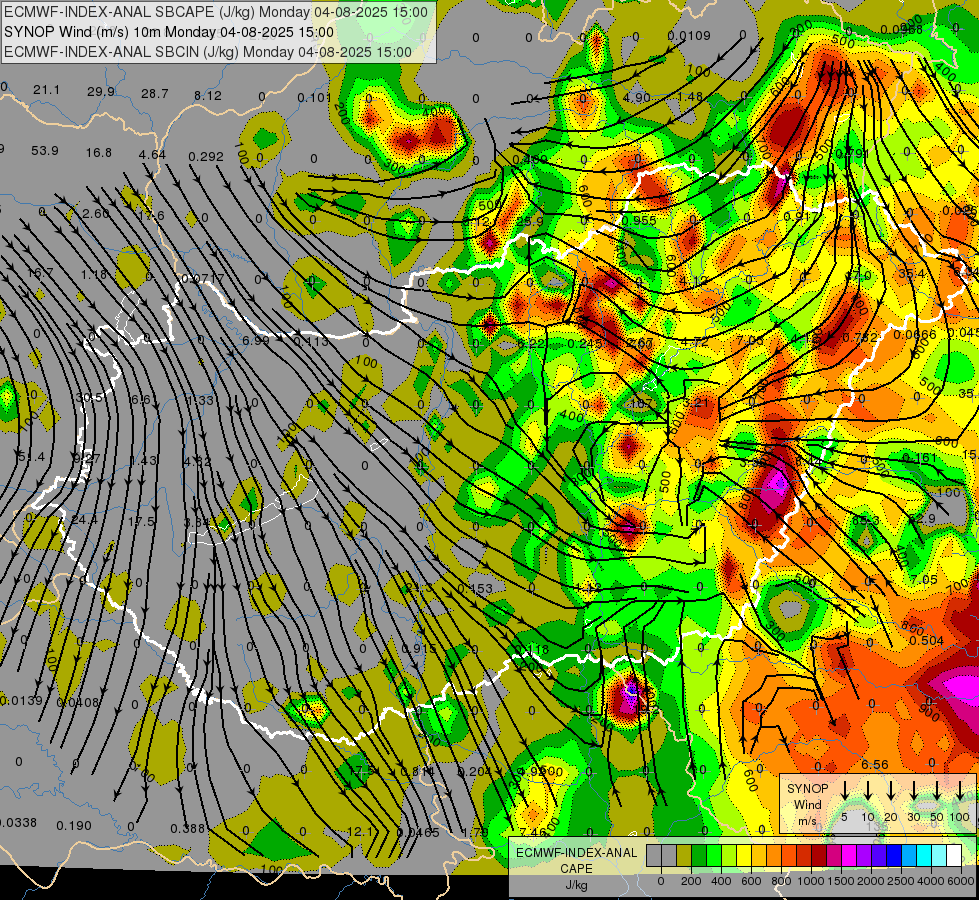The height and width of the screenshot is (900, 979).
Task: Click the map value 0.0139
Action: 21,700
